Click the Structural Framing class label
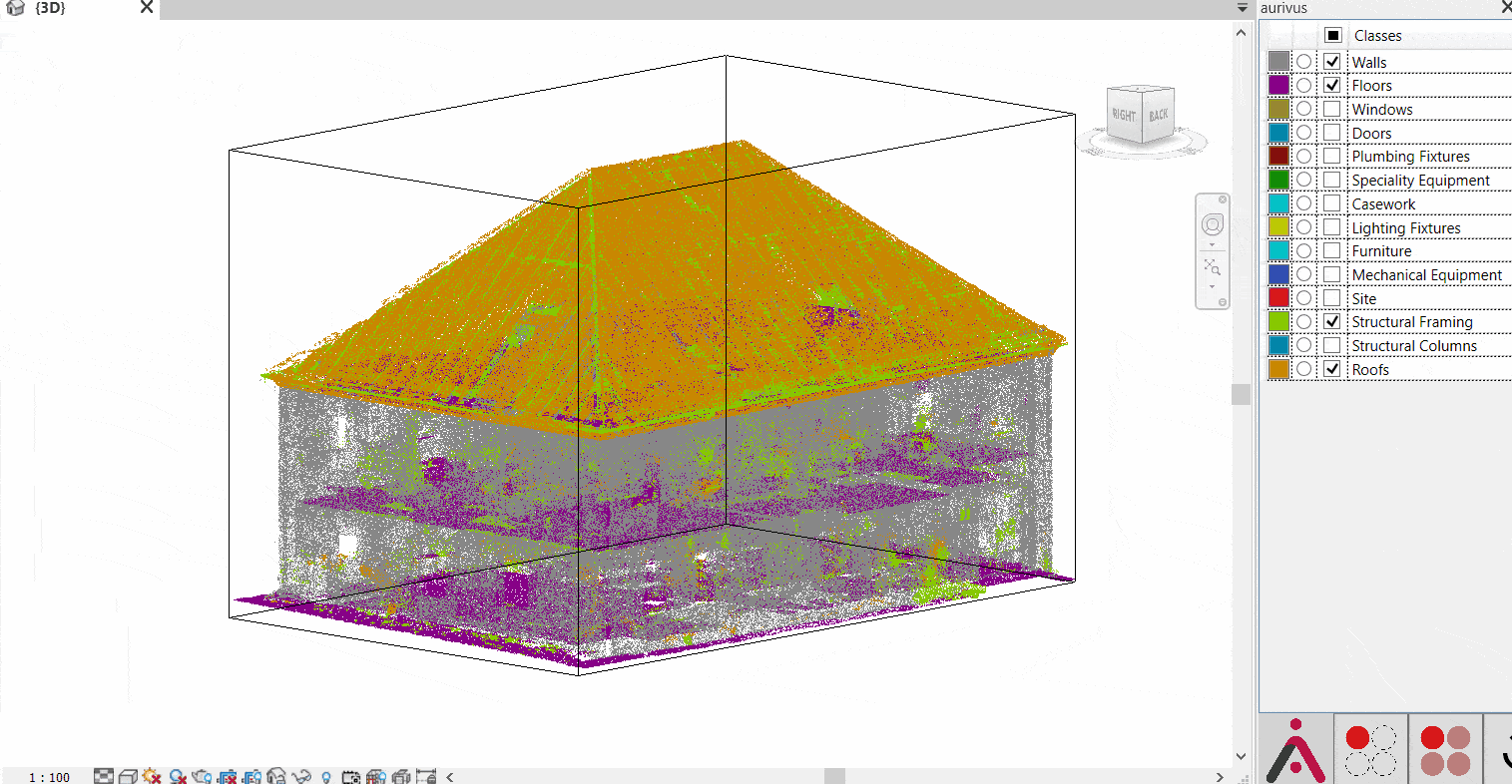 point(1411,322)
